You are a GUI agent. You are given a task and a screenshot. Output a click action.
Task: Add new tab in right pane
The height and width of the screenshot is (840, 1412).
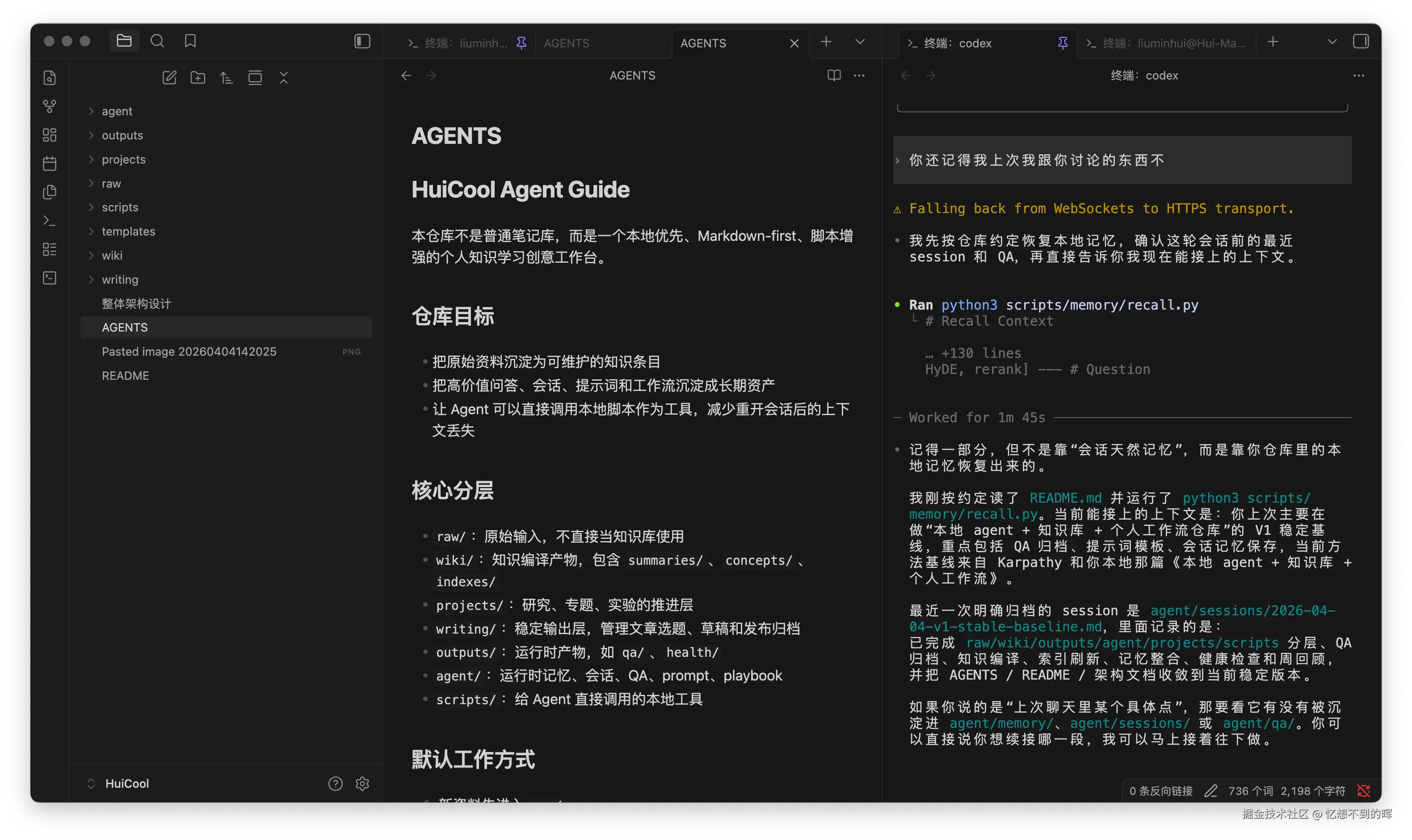[x=1273, y=41]
